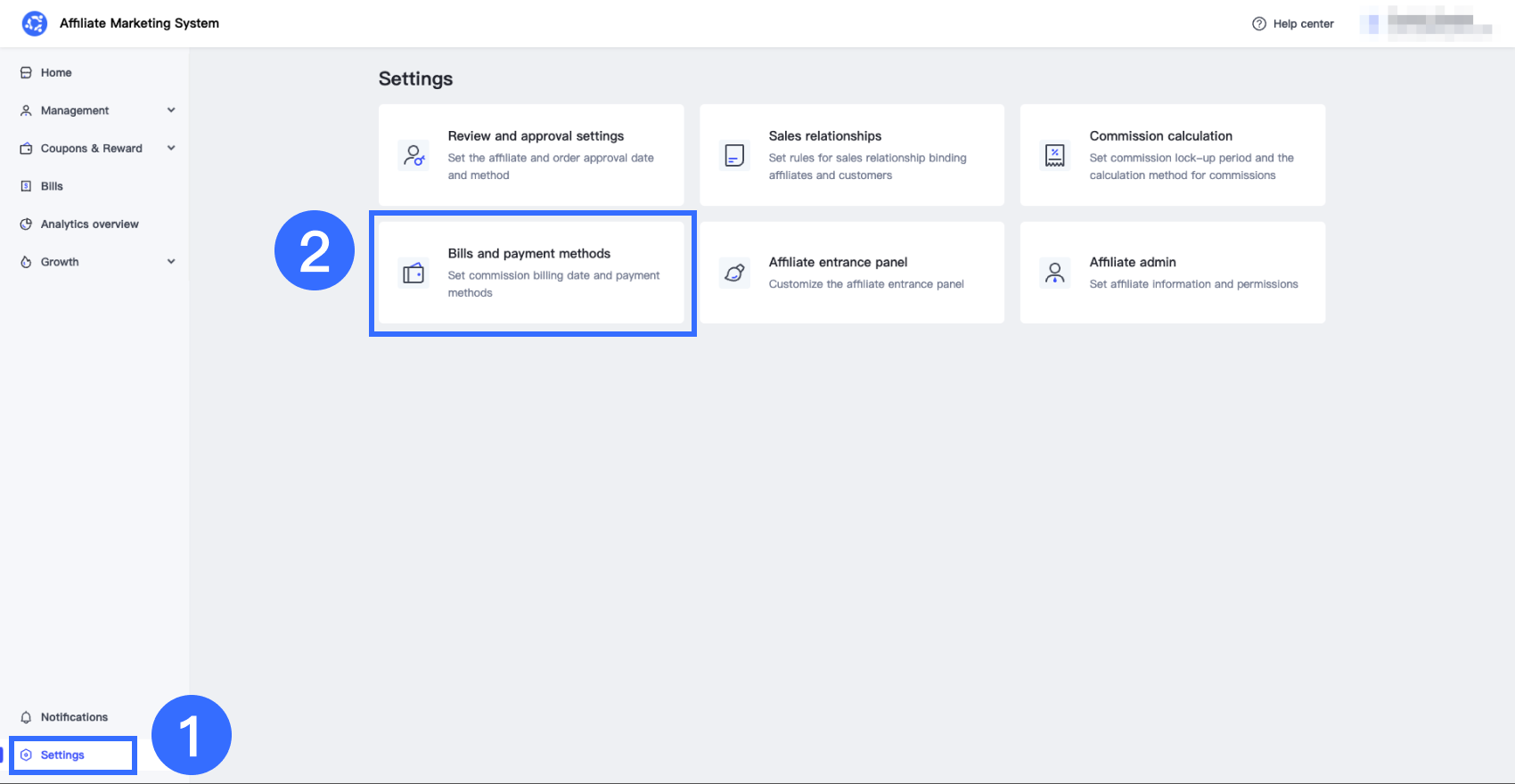Open Analytics overview in the sidebar
Viewport: 1515px width, 784px height.
point(89,225)
